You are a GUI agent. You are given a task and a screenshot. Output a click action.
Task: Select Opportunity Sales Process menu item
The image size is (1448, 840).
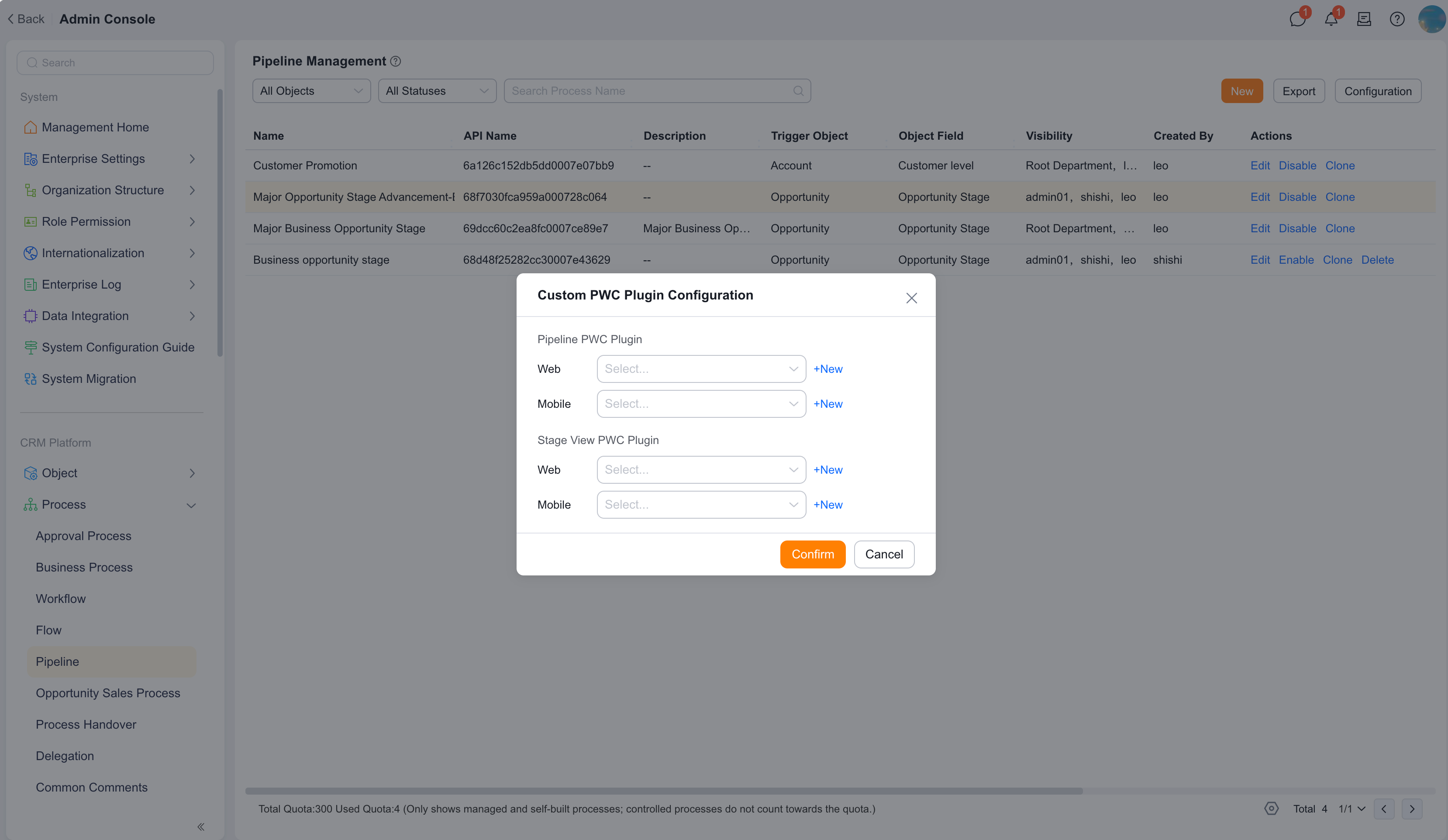point(108,693)
